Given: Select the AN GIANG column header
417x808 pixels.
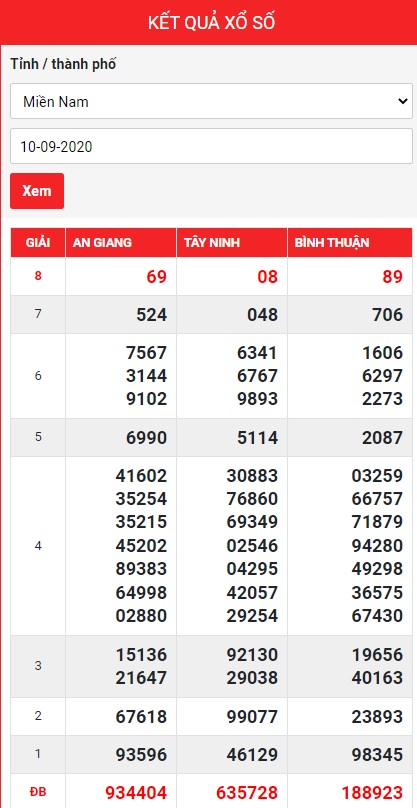Looking at the screenshot, I should (x=121, y=243).
